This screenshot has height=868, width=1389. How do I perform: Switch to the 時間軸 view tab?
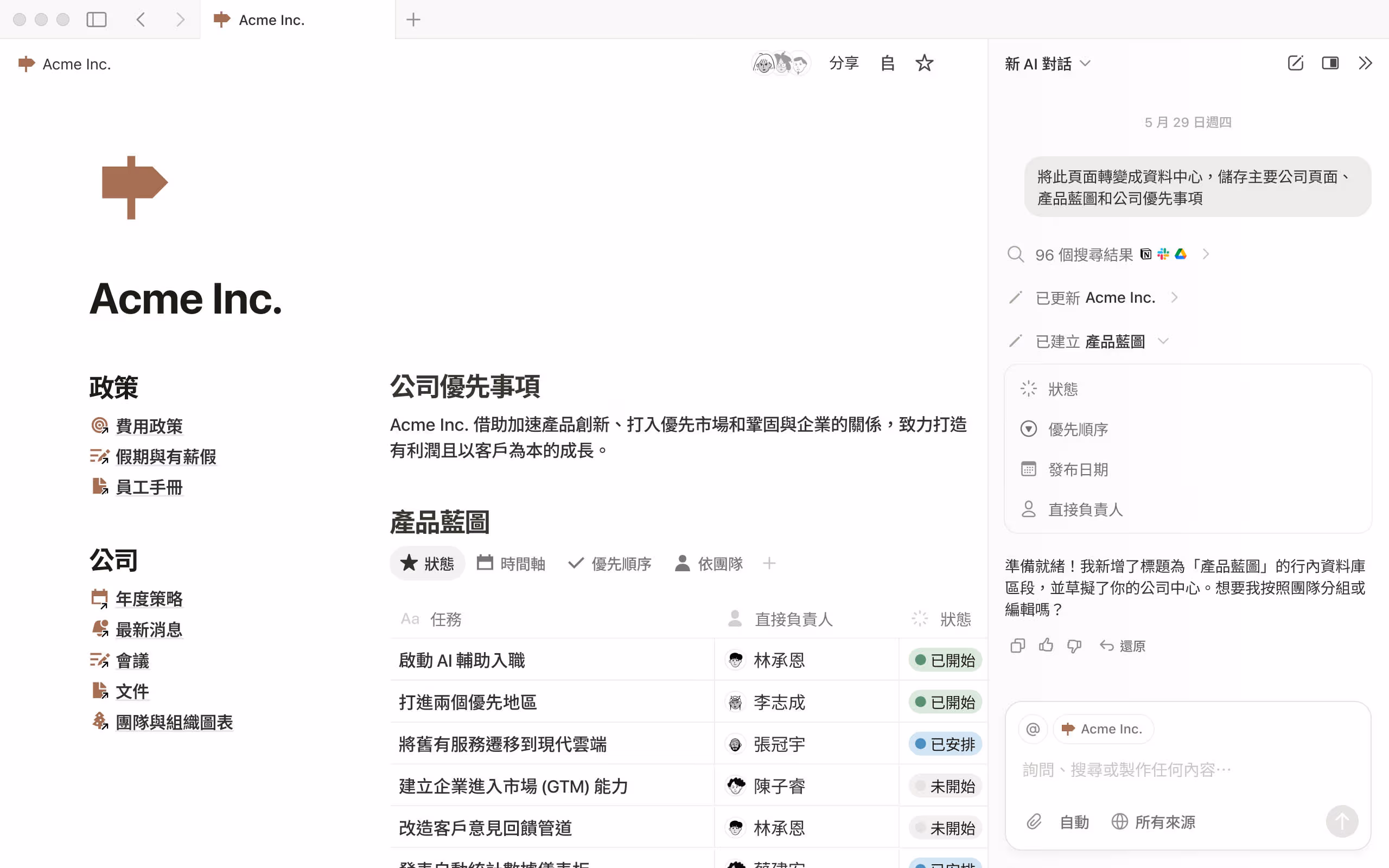510,563
